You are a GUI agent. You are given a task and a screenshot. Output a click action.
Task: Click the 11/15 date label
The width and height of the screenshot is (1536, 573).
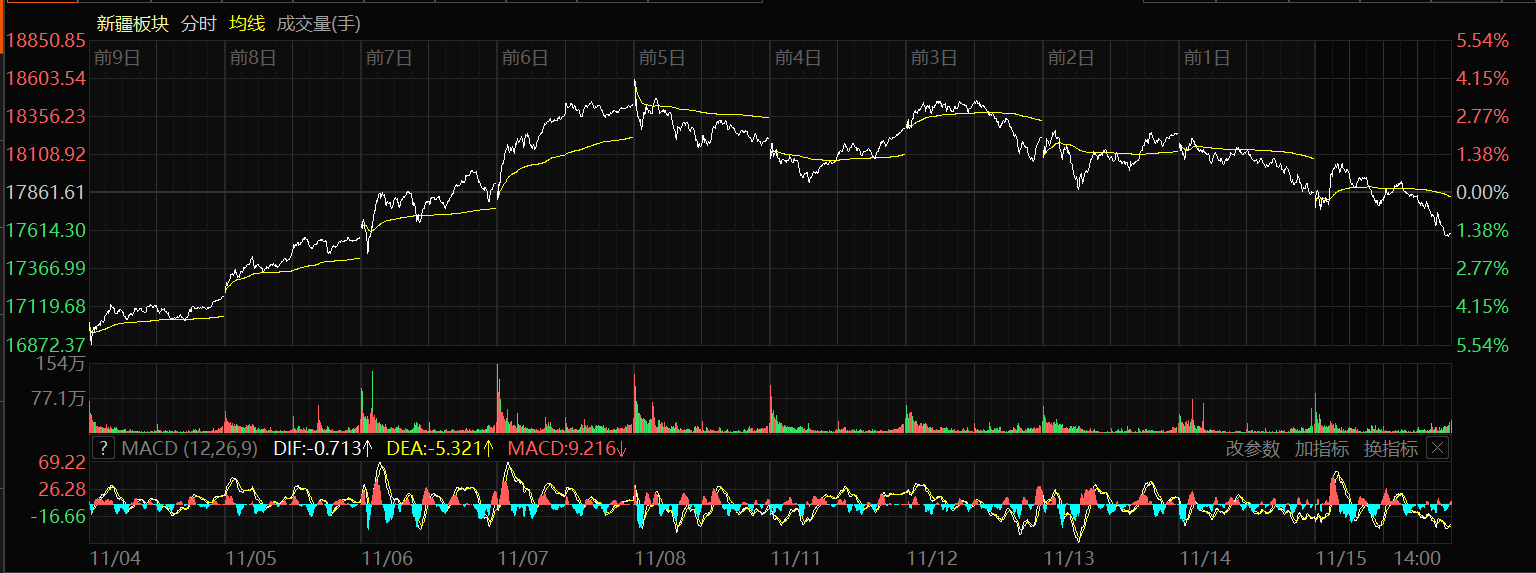(x=1342, y=556)
